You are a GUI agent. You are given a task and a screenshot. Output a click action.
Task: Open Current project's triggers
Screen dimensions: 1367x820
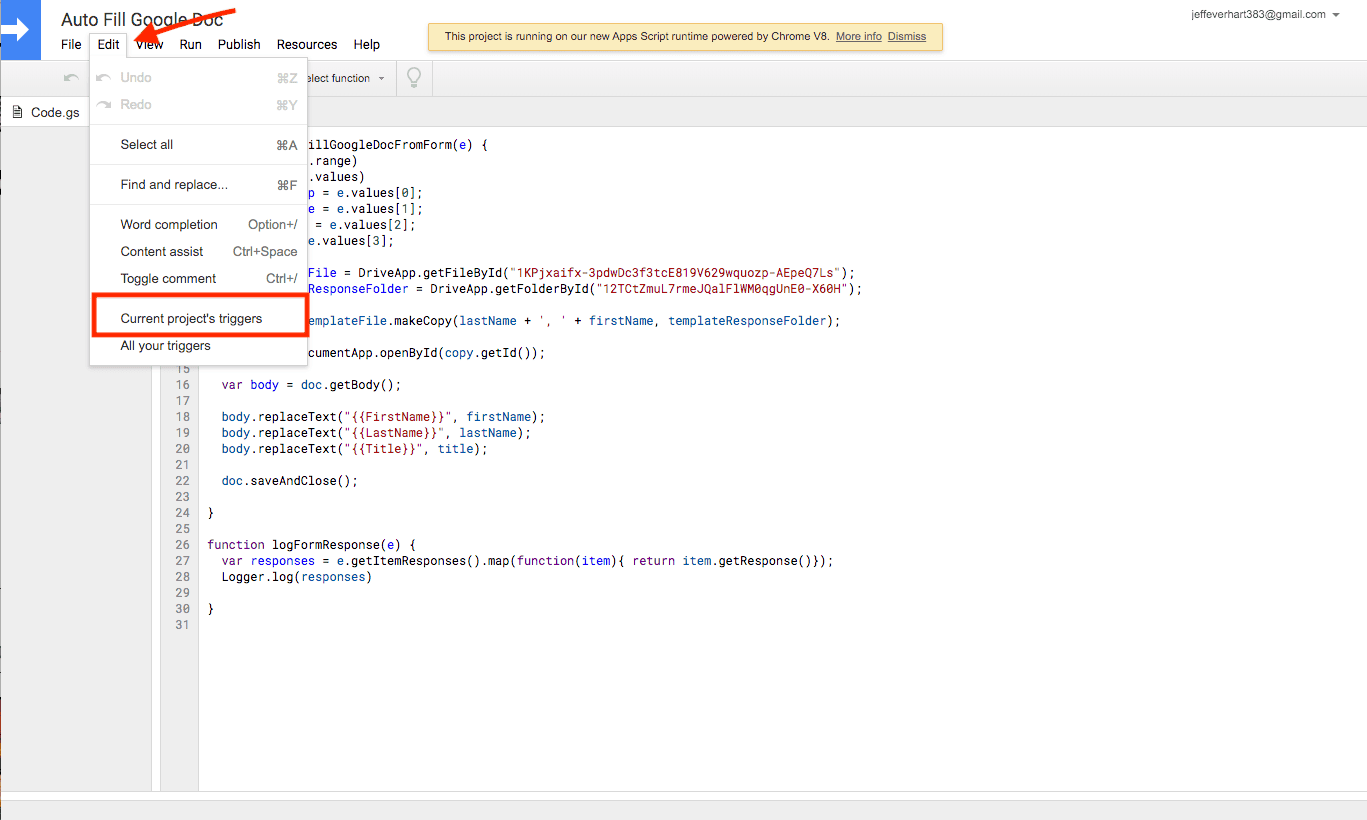pos(198,319)
